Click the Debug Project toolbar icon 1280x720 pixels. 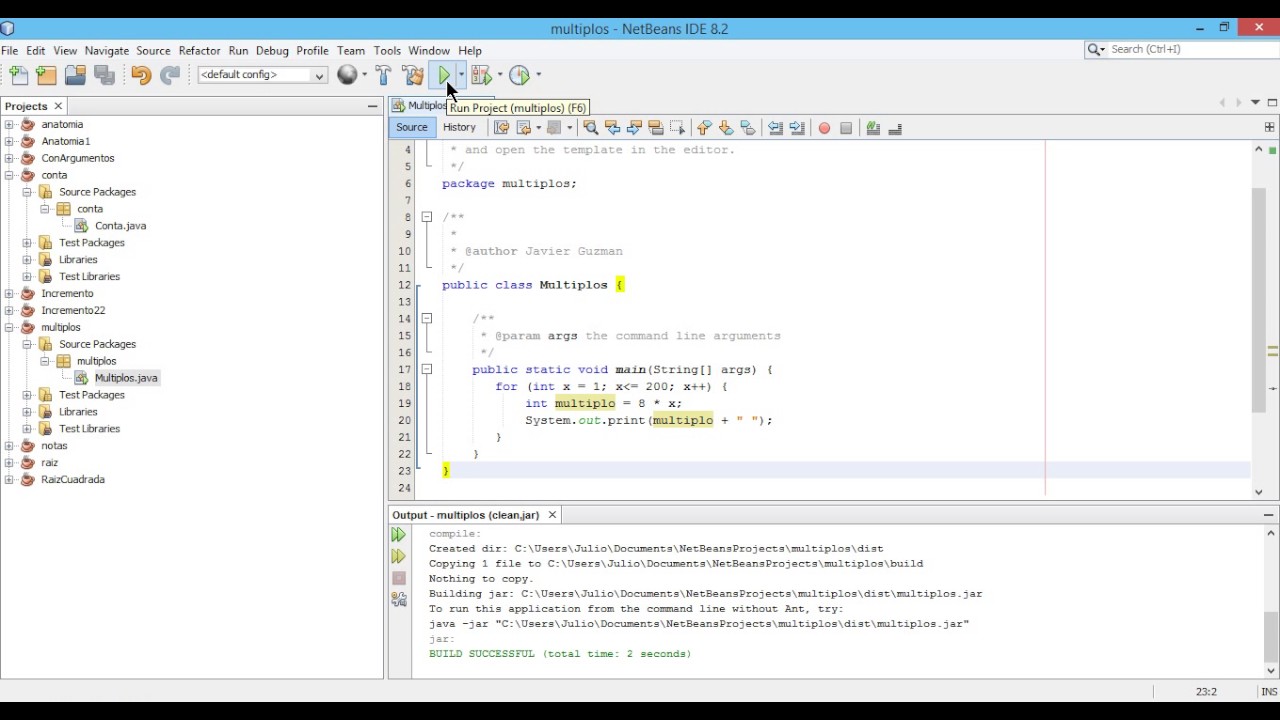click(481, 75)
